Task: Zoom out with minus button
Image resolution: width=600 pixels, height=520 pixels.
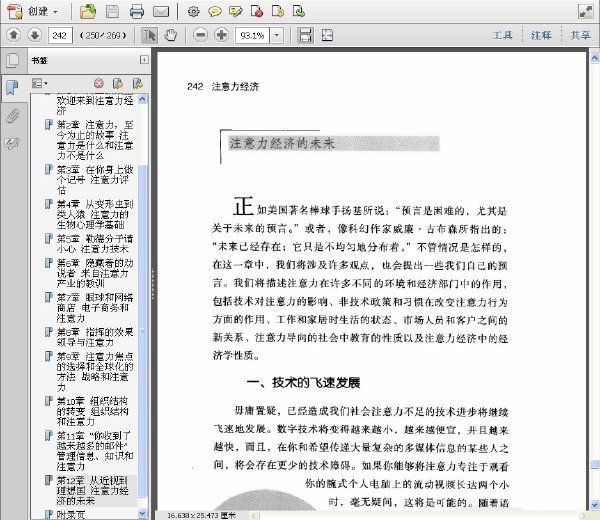Action: click(201, 35)
